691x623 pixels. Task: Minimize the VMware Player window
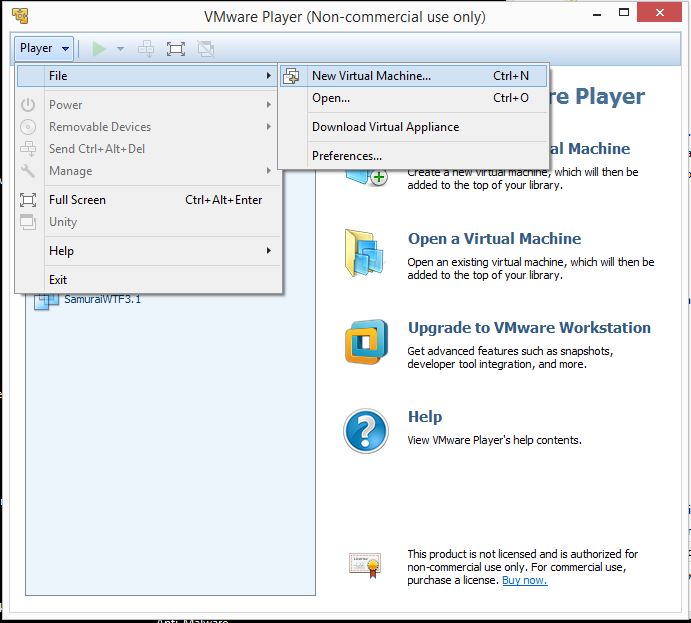(x=597, y=13)
